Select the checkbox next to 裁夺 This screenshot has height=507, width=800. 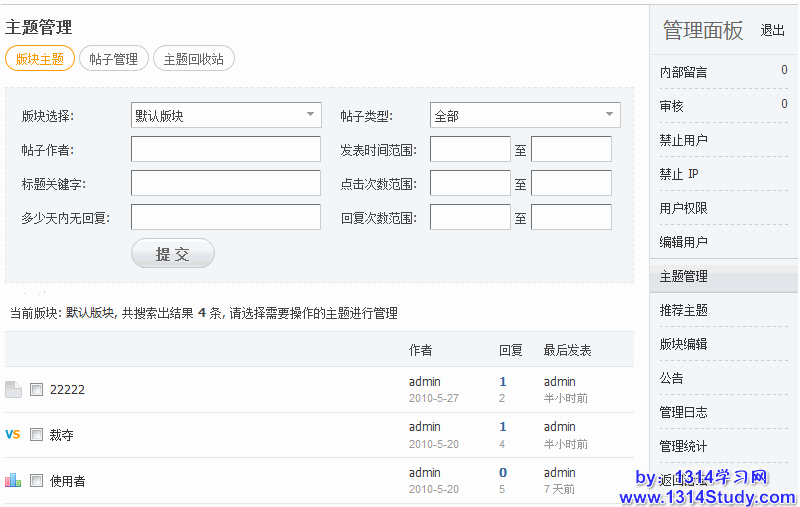tap(37, 435)
